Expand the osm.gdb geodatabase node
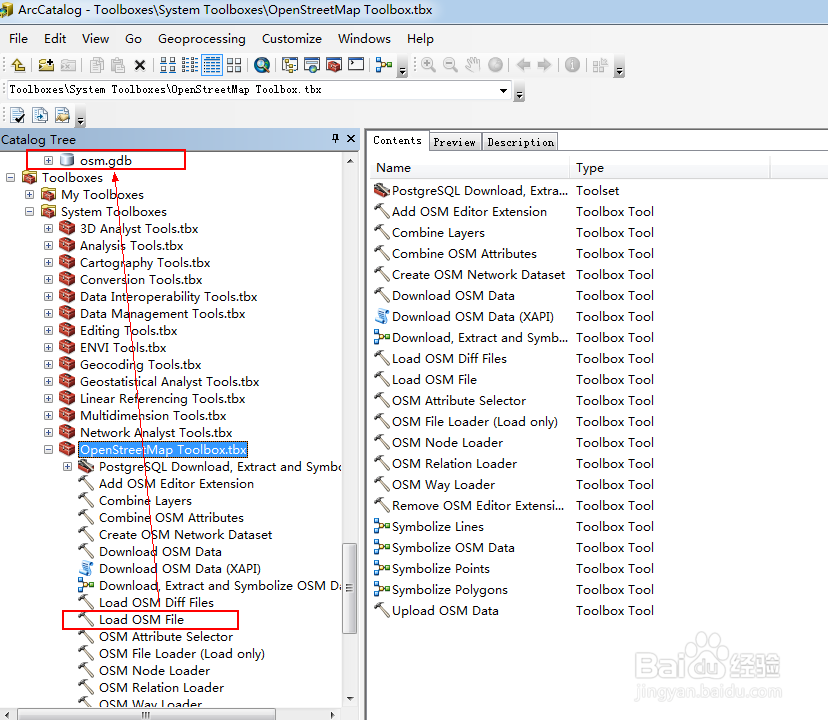 (x=49, y=160)
